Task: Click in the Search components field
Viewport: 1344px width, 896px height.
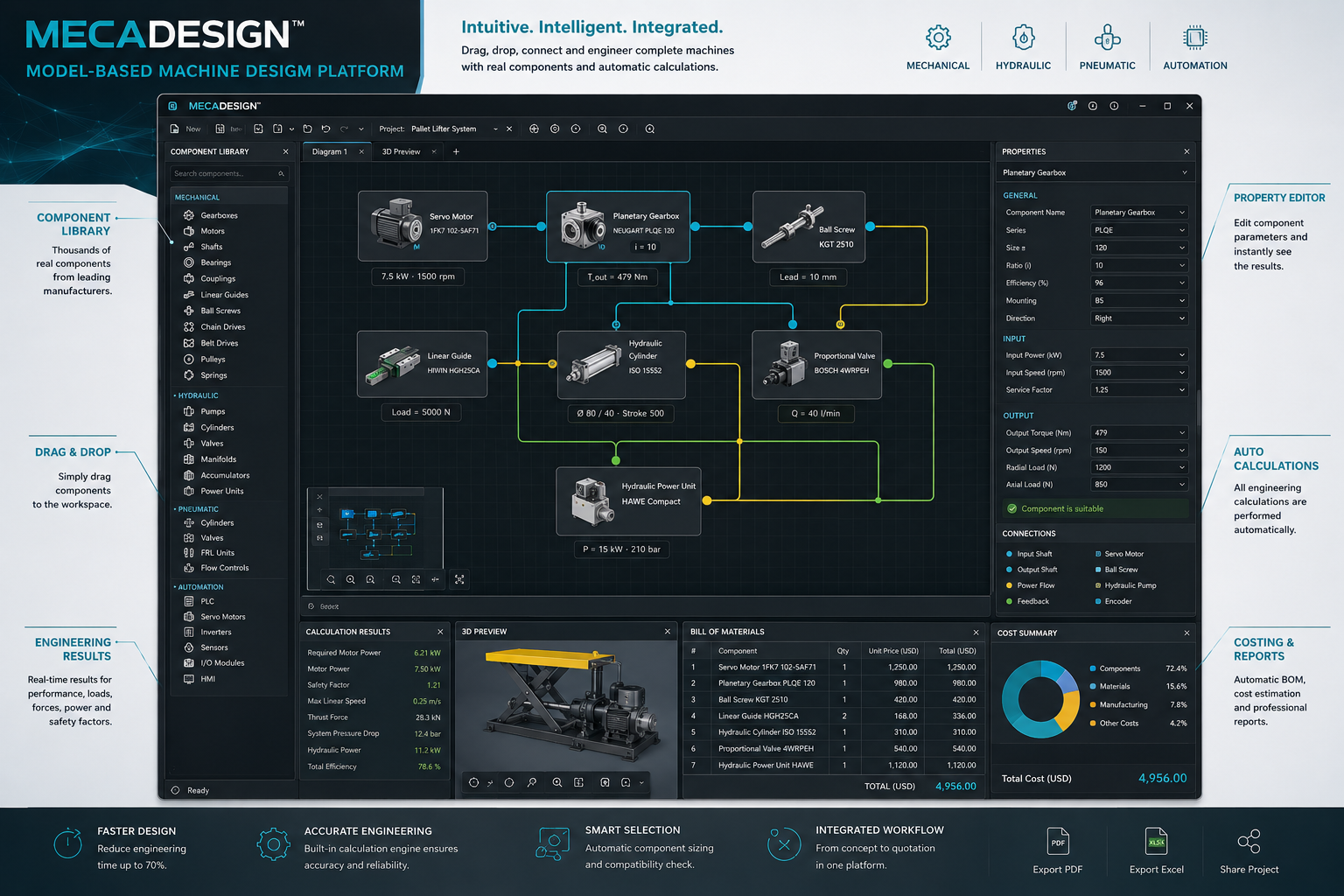Action: [x=229, y=173]
